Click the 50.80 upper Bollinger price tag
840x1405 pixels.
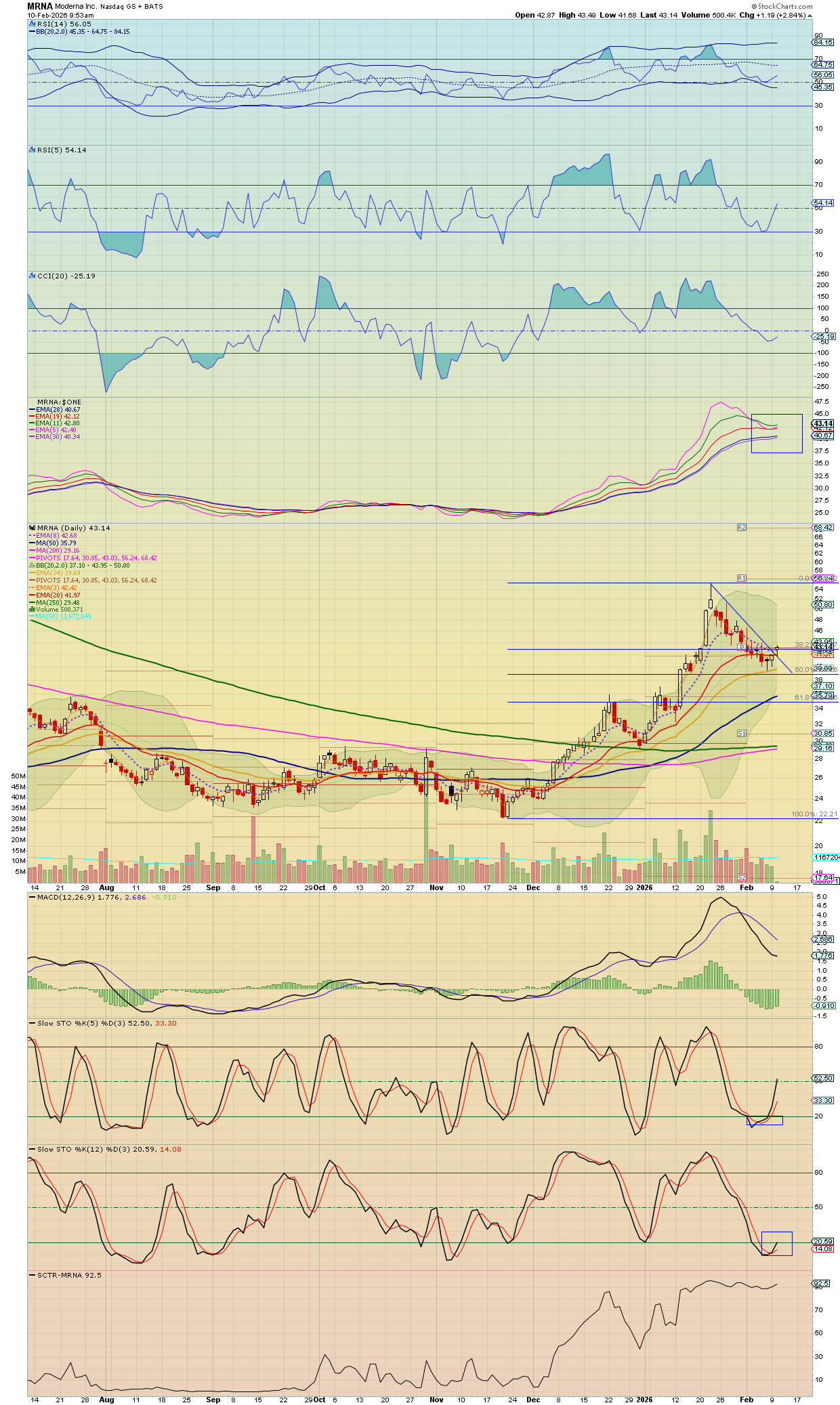click(x=823, y=604)
